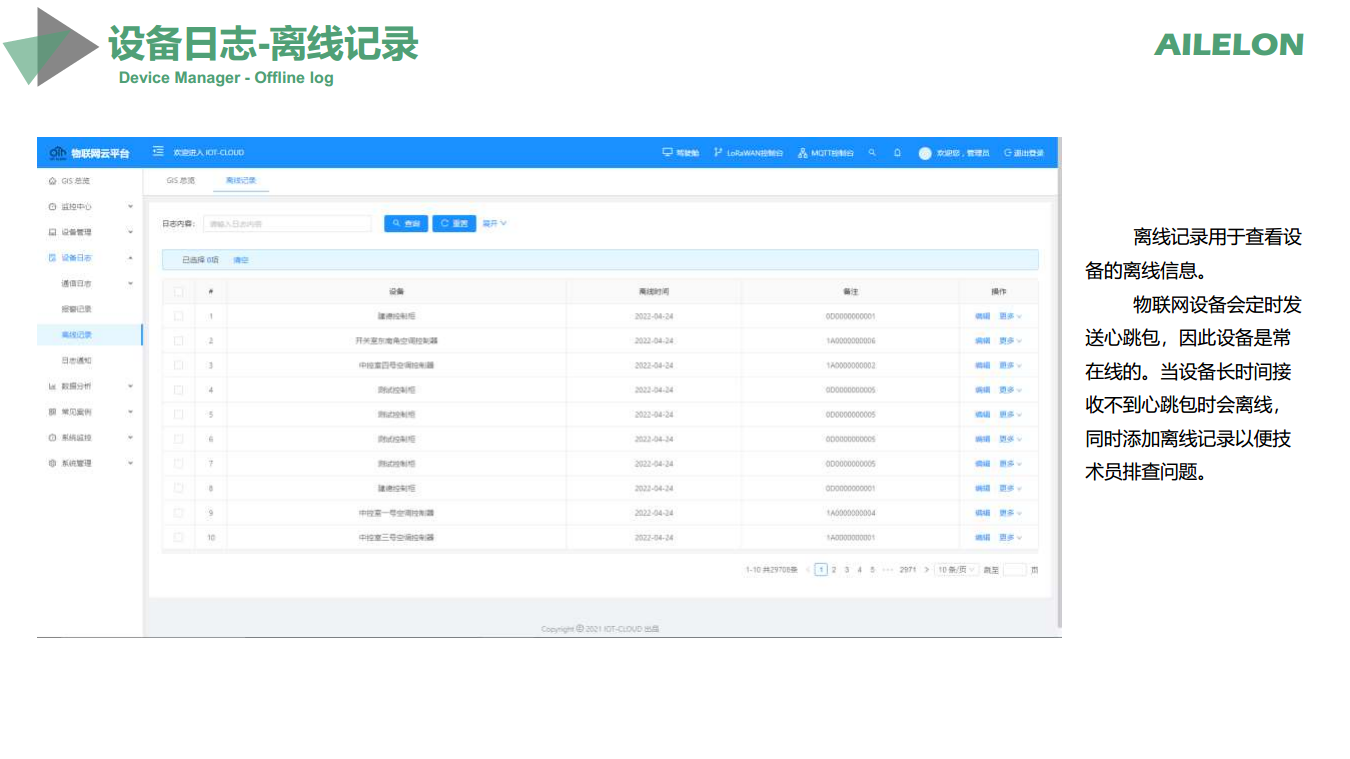Click remark cell 1A0000000002
Viewport: 1350px width, 759px height.
[851, 366]
